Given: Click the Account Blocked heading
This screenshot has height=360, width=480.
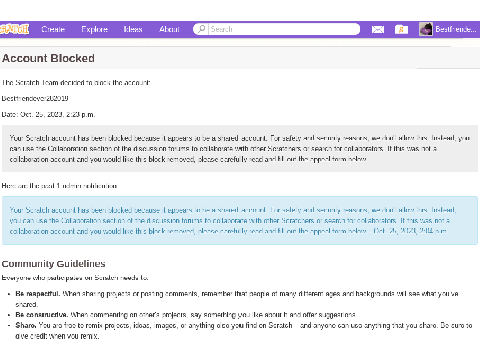Looking at the screenshot, I should pyautogui.click(x=48, y=58).
